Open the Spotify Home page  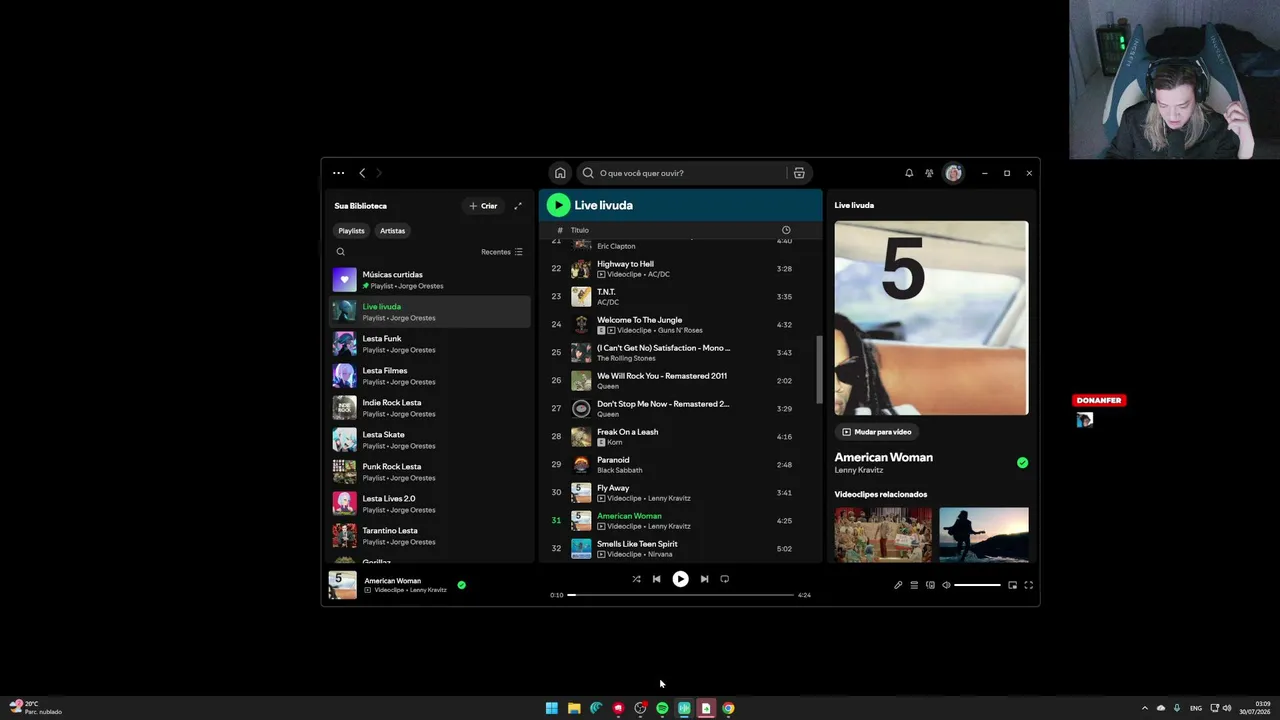coord(560,173)
